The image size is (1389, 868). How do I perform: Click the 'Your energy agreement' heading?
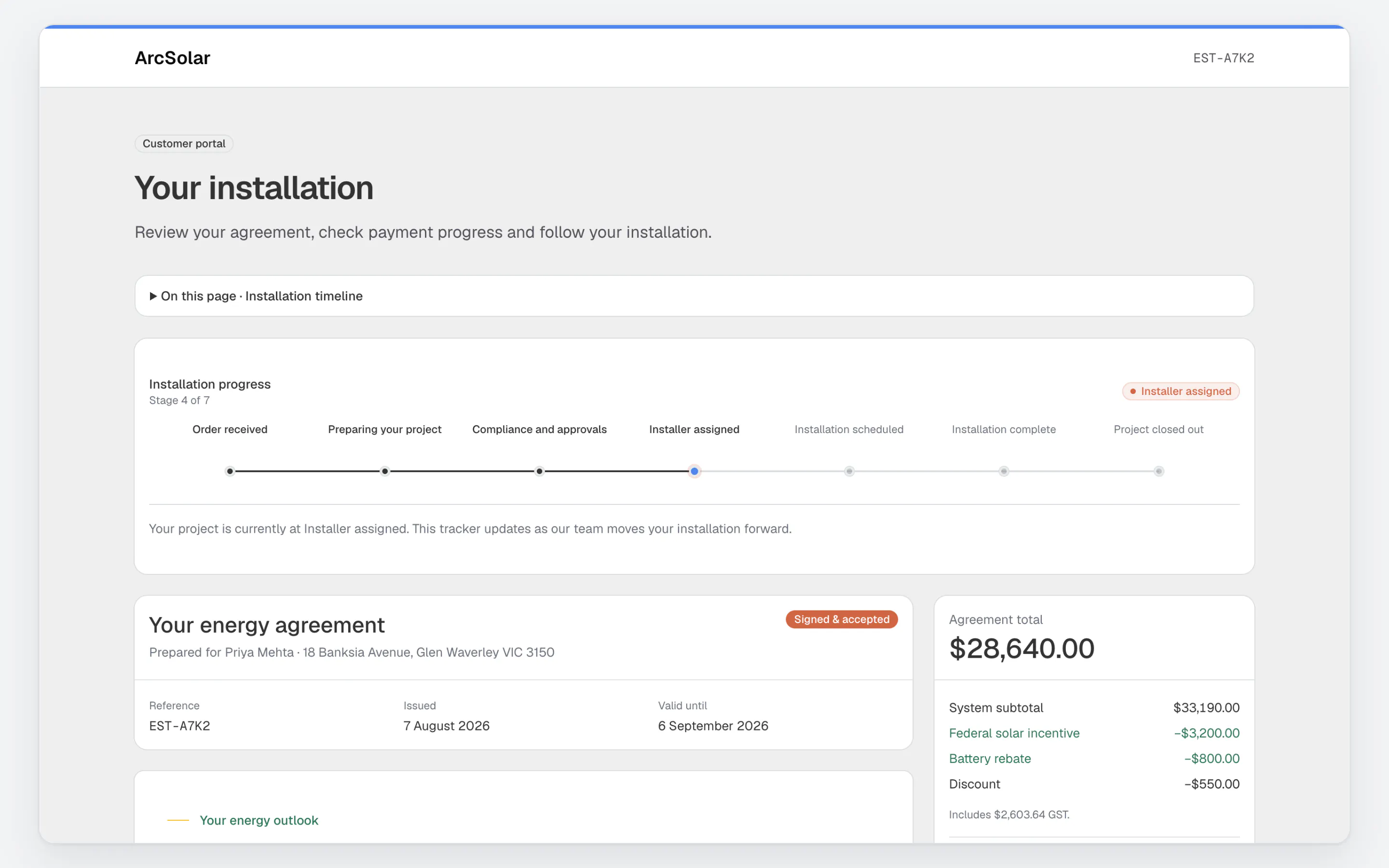(x=267, y=625)
